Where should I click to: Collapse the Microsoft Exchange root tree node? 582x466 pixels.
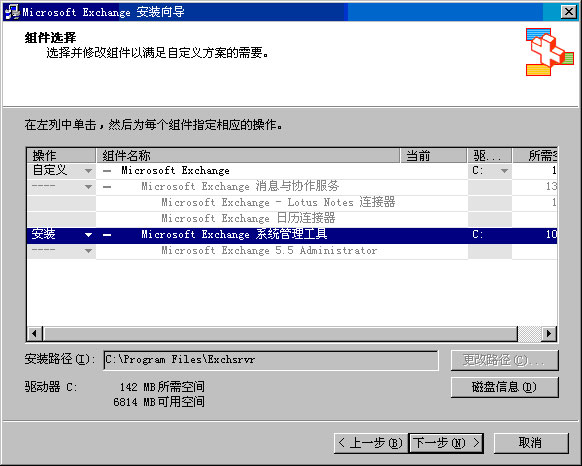(x=107, y=171)
